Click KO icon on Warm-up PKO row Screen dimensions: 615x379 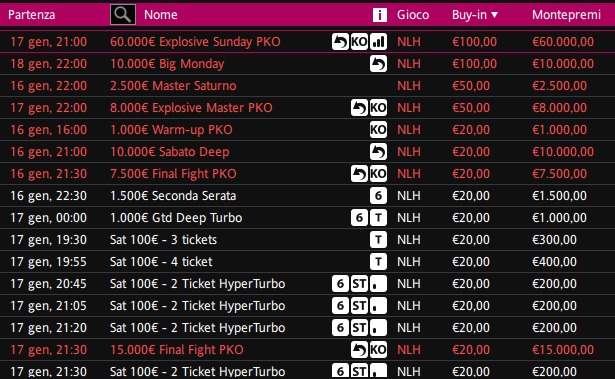point(378,129)
